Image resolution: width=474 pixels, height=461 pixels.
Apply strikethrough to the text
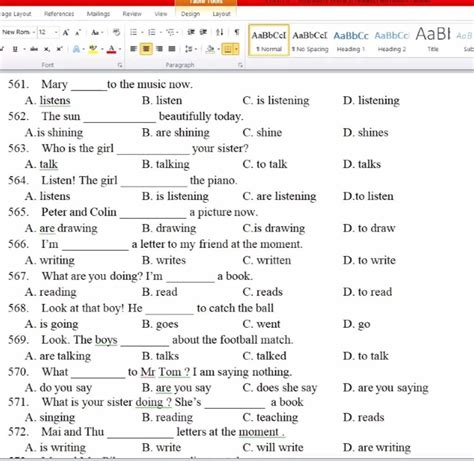34,49
